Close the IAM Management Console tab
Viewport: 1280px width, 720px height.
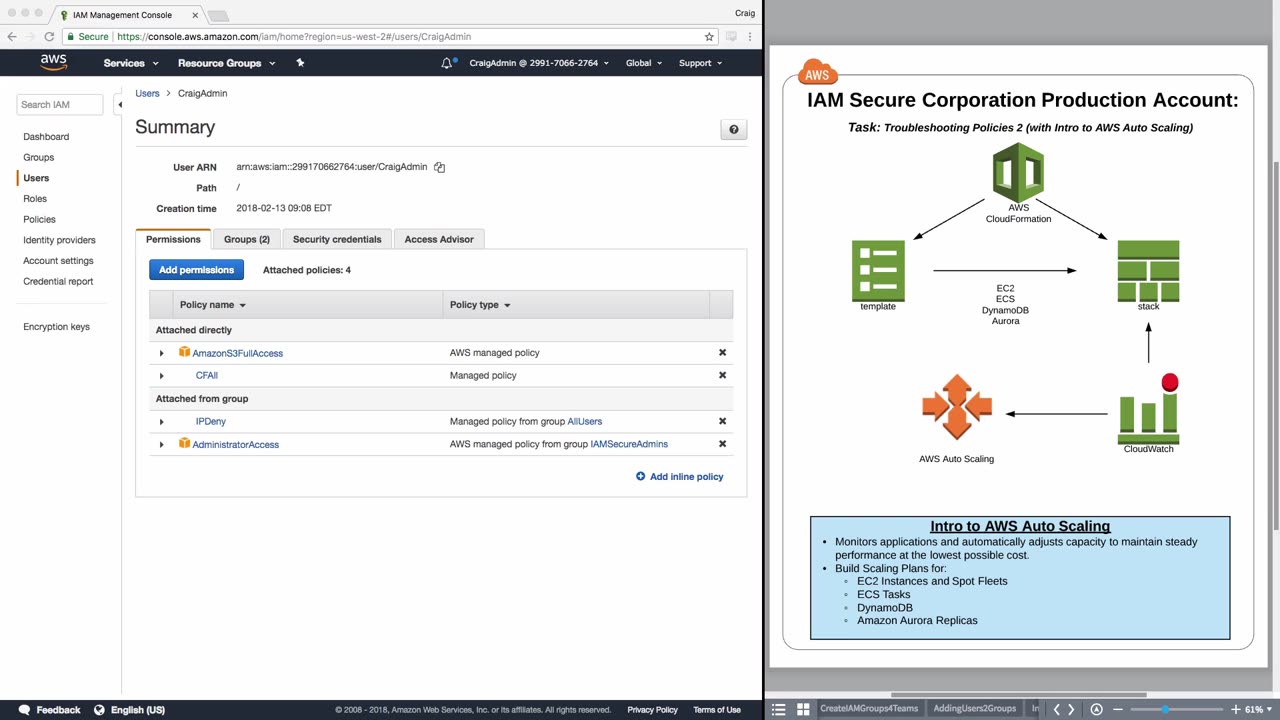195,15
